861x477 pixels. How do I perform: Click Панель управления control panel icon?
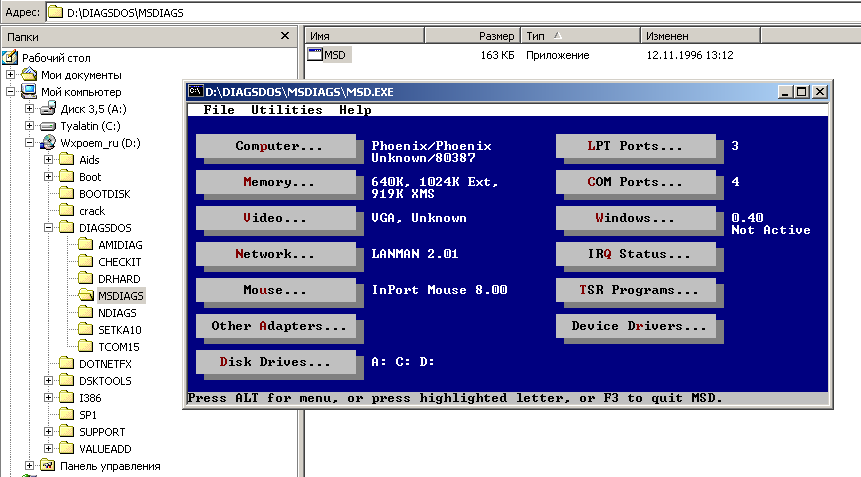[x=48, y=465]
